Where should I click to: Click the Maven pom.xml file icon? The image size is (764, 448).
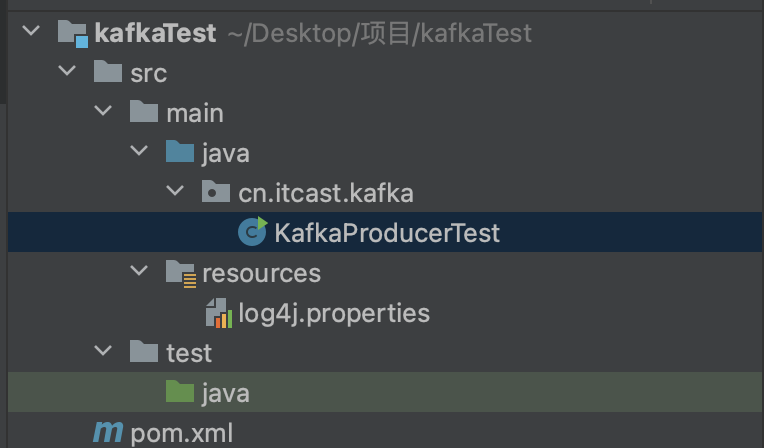pyautogui.click(x=108, y=432)
